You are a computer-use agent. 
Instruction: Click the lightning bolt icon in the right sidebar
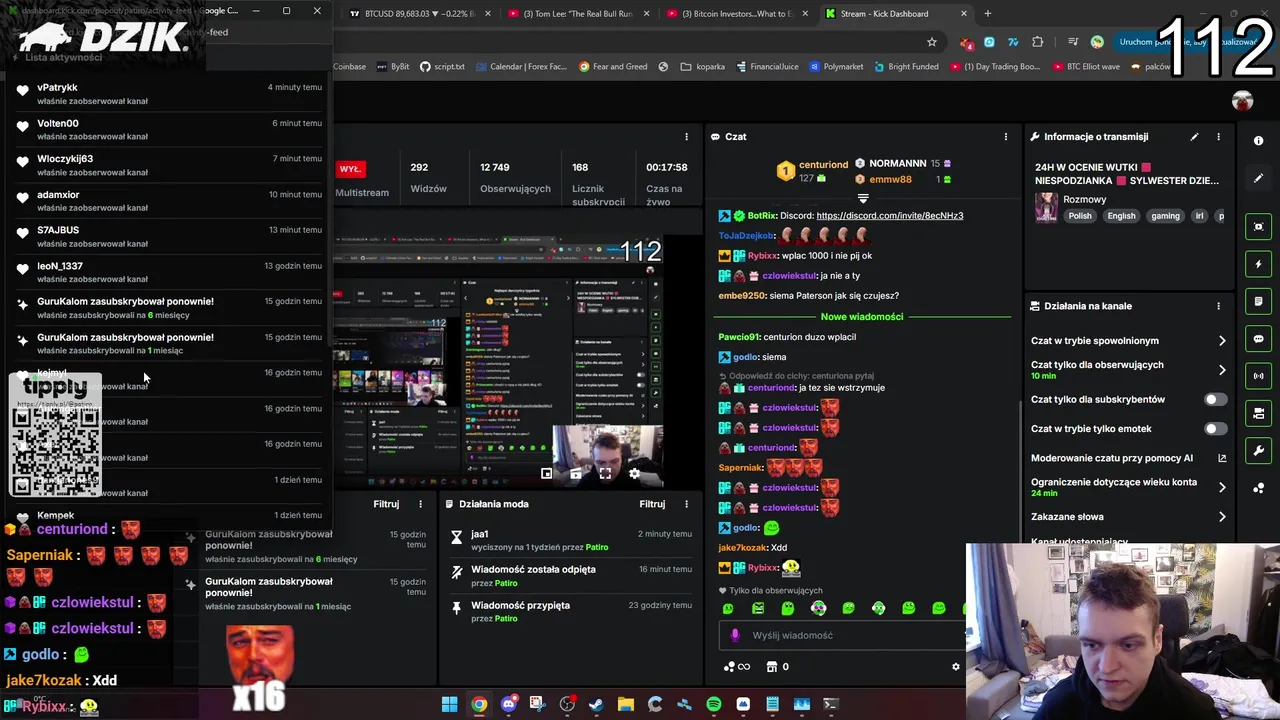pyautogui.click(x=1258, y=264)
